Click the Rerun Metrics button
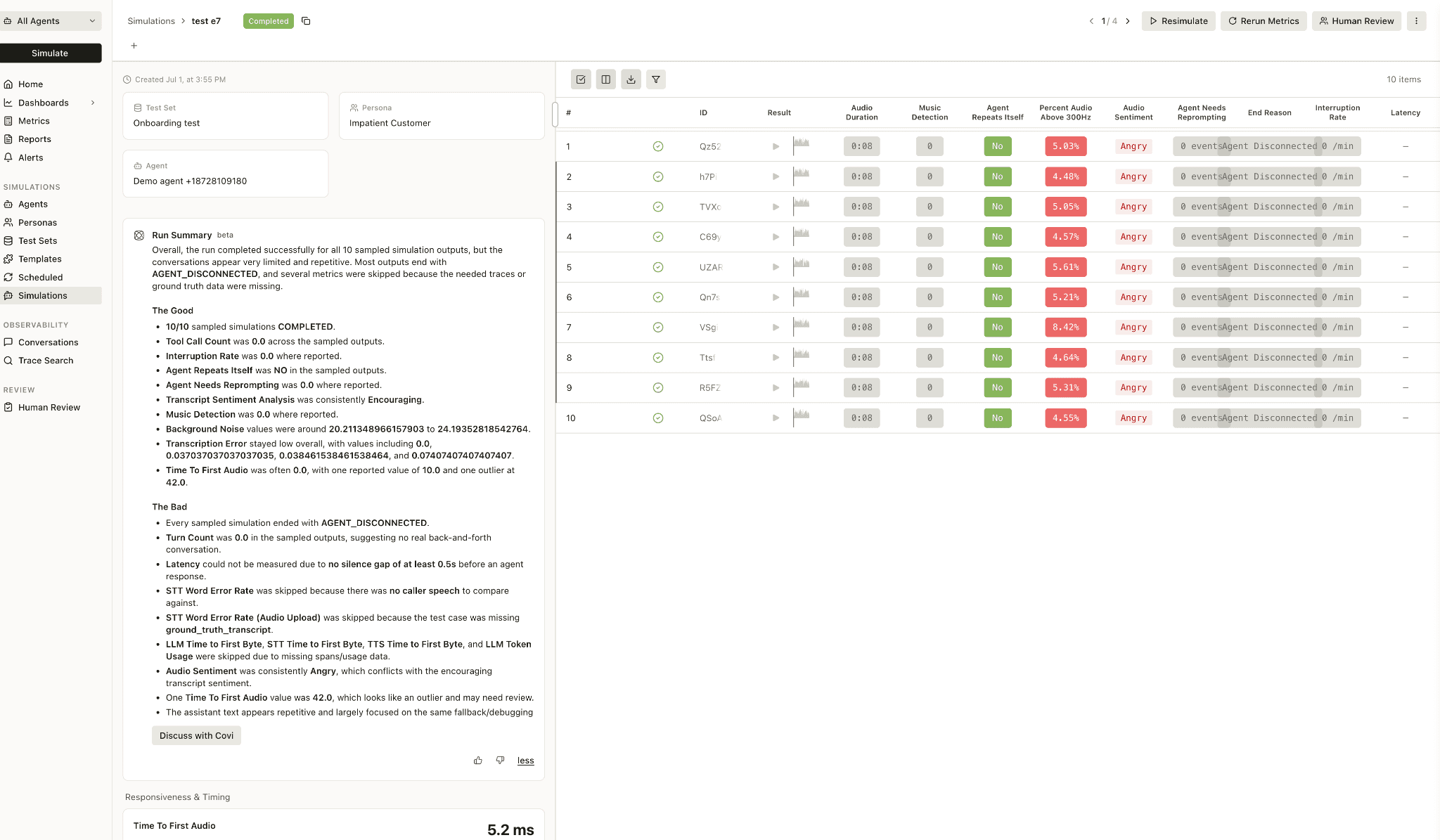The height and width of the screenshot is (840, 1440). pos(1264,21)
